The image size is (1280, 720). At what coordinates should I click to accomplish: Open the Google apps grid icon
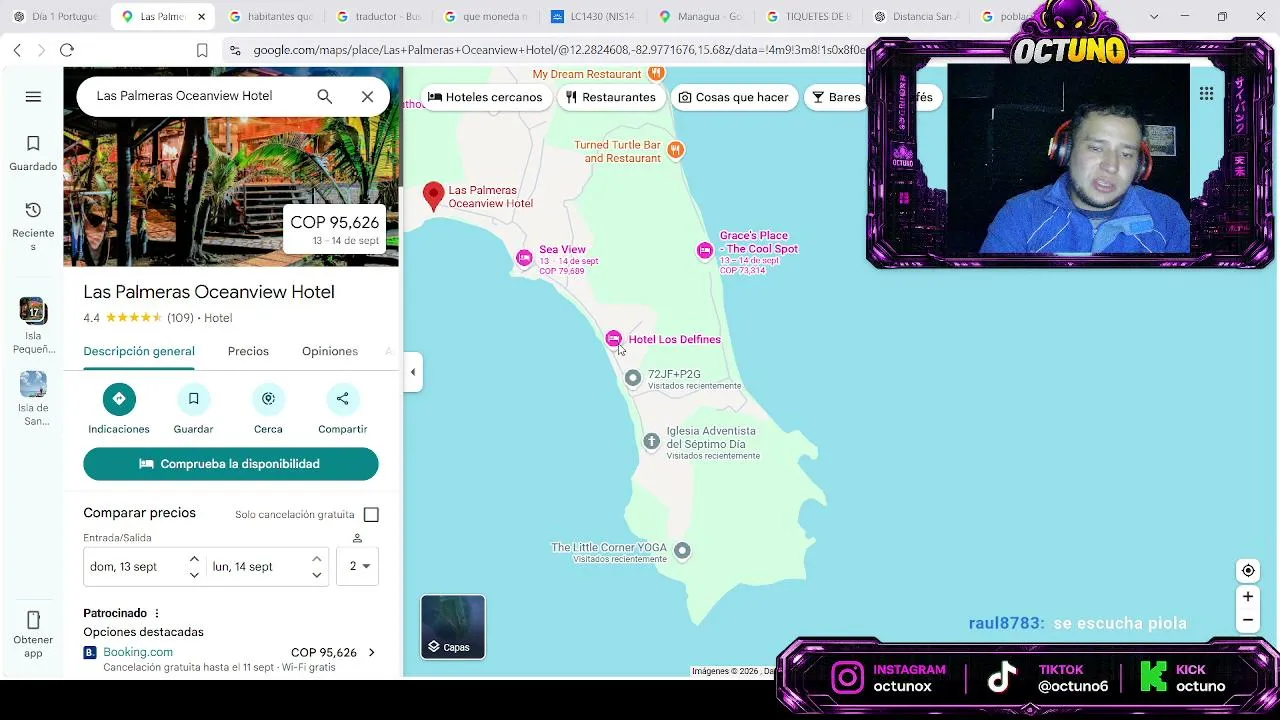coord(1207,93)
